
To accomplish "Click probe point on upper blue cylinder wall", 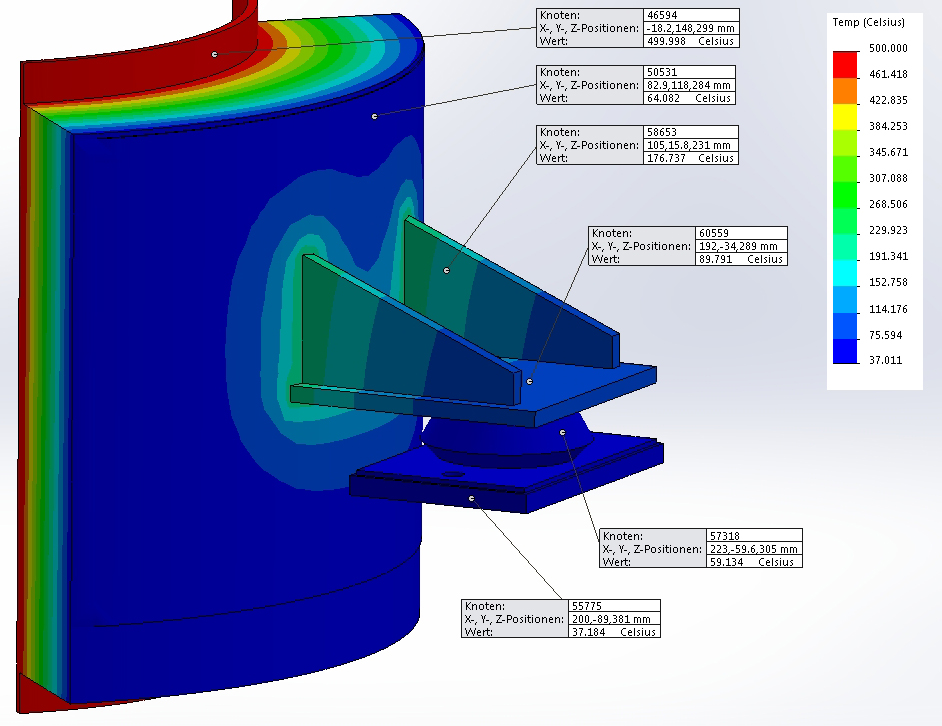I will 375,117.
